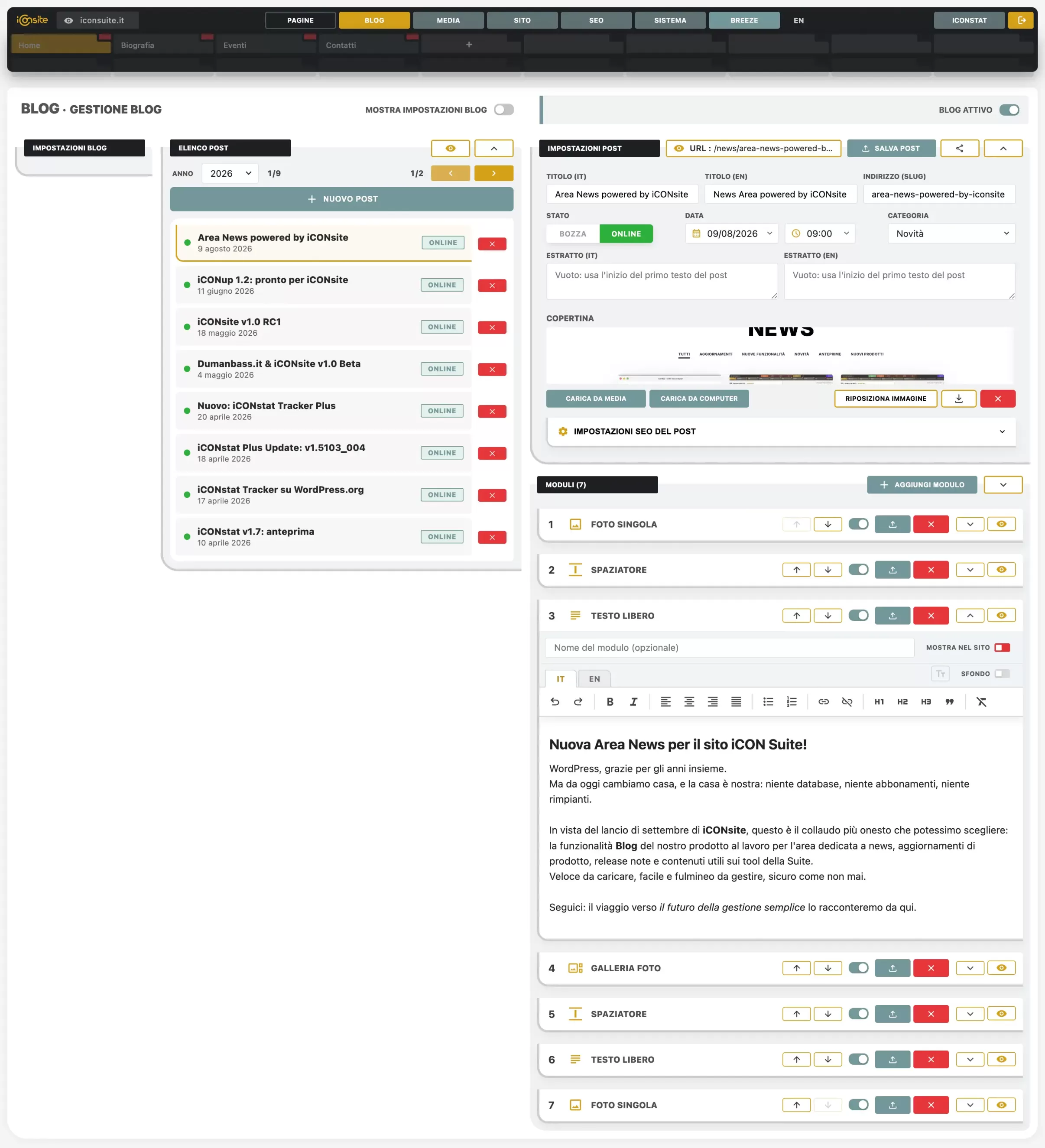Export the Testo Libero module 3
This screenshot has height=1148, width=1045.
pyautogui.click(x=892, y=616)
